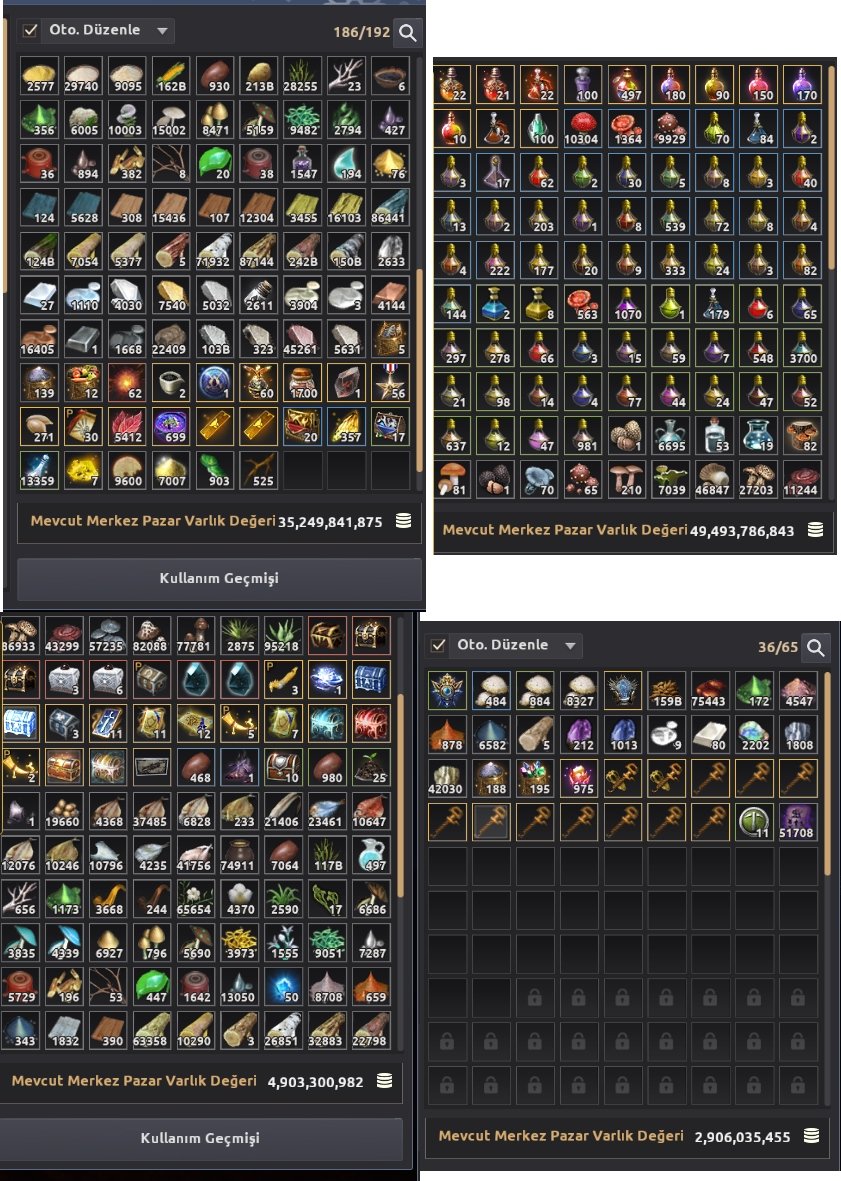Click the search magnifier beside 36/65

coord(815,647)
